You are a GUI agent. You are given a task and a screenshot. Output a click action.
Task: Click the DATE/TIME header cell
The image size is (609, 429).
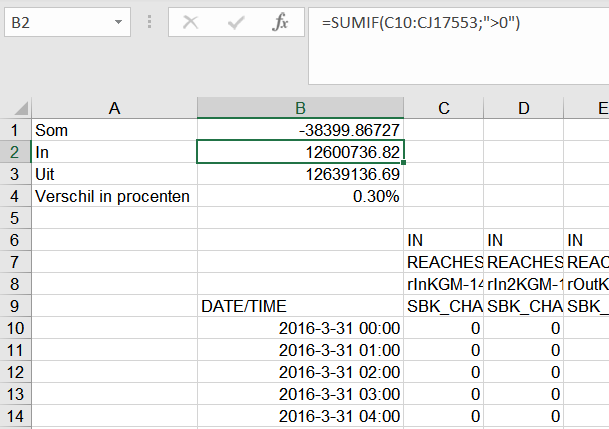pos(301,305)
